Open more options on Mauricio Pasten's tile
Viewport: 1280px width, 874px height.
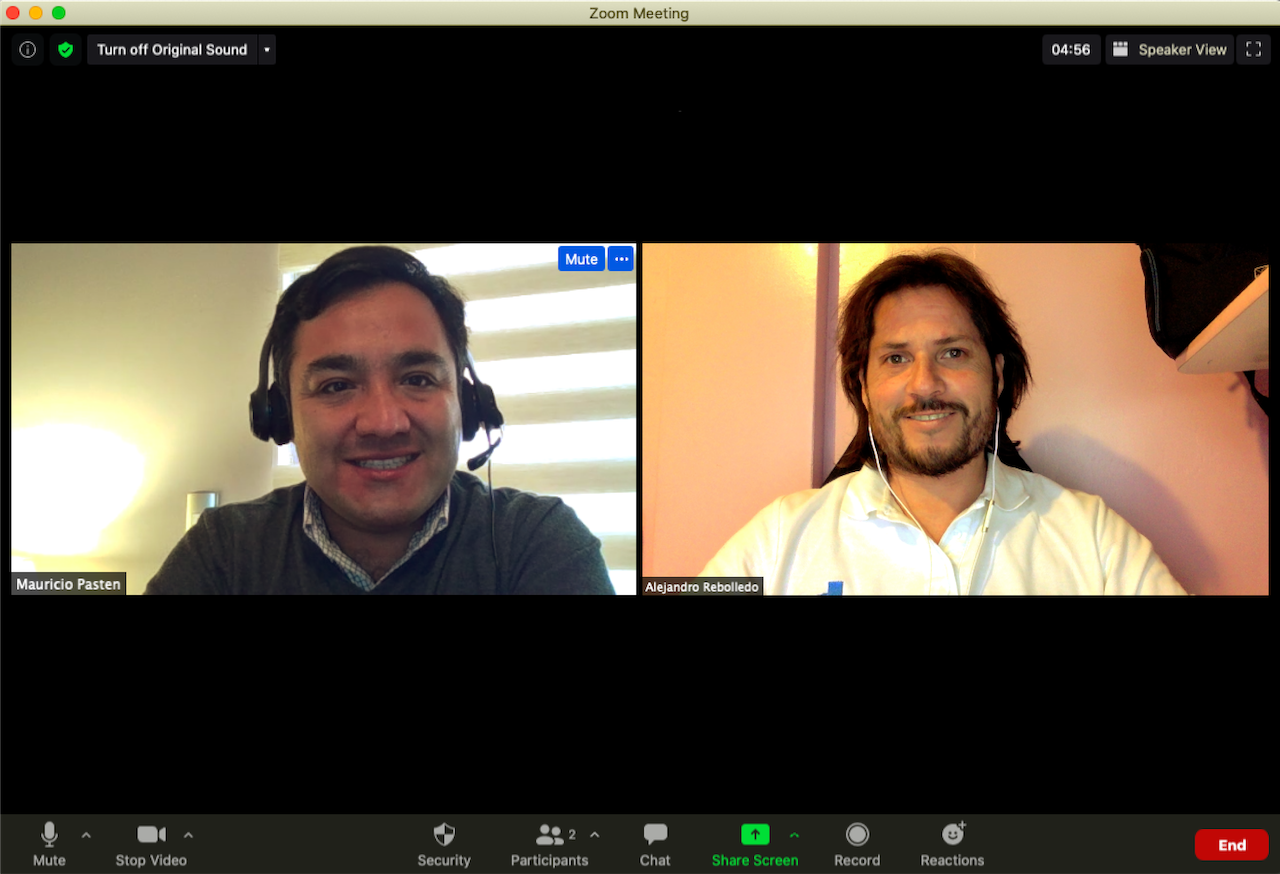pyautogui.click(x=621, y=259)
